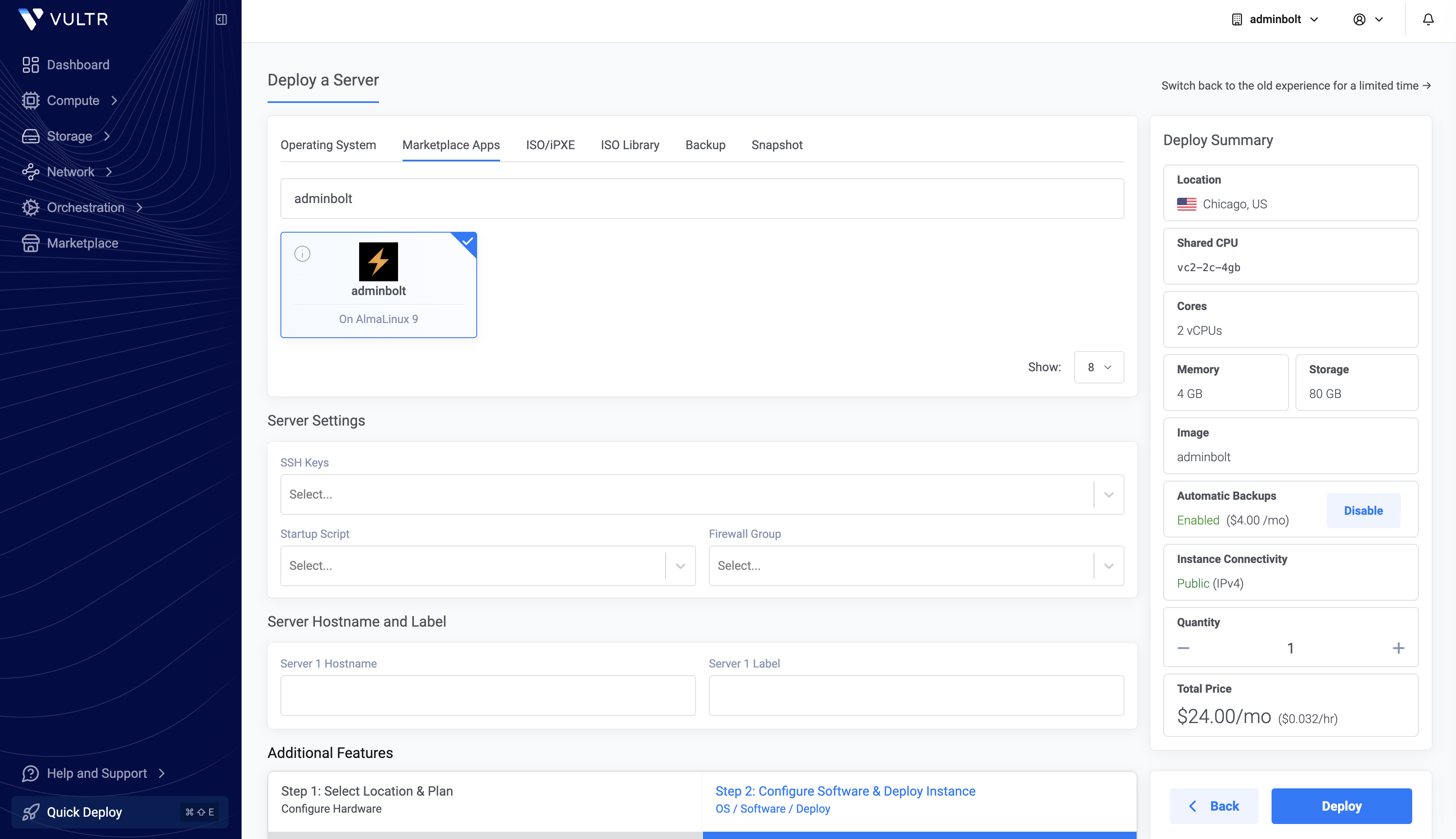Open the user profile icon menu
The image size is (1456, 839).
(x=1368, y=19)
